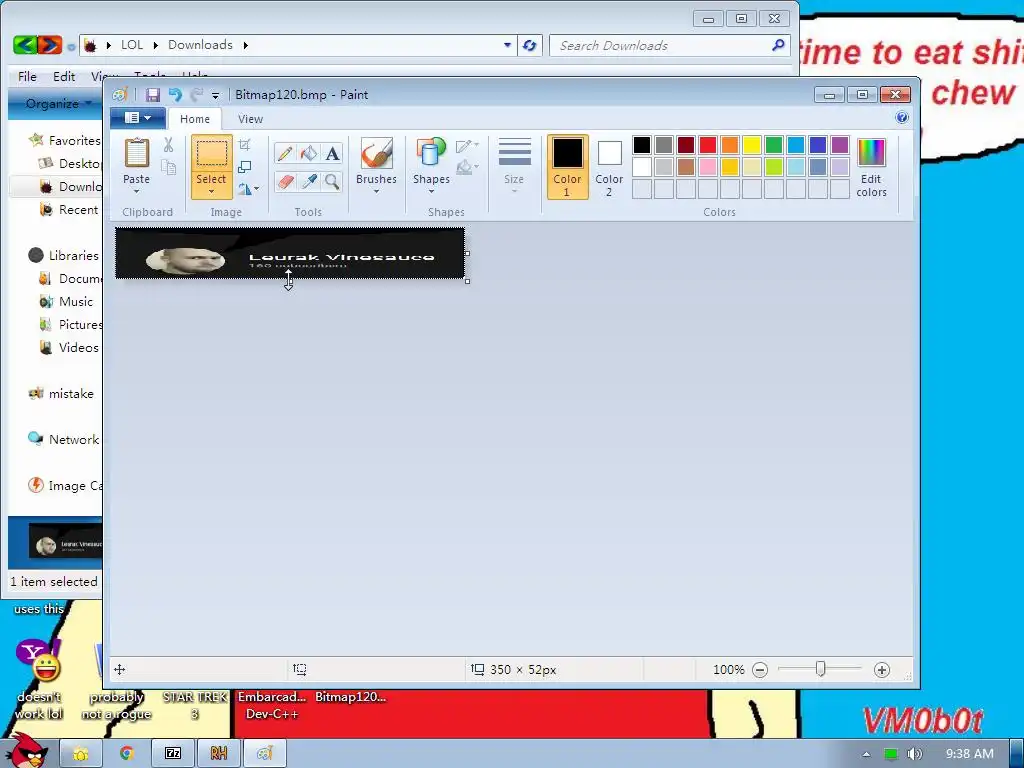Image resolution: width=1024 pixels, height=768 pixels.
Task: Click the zoom slider handle
Action: click(x=820, y=669)
